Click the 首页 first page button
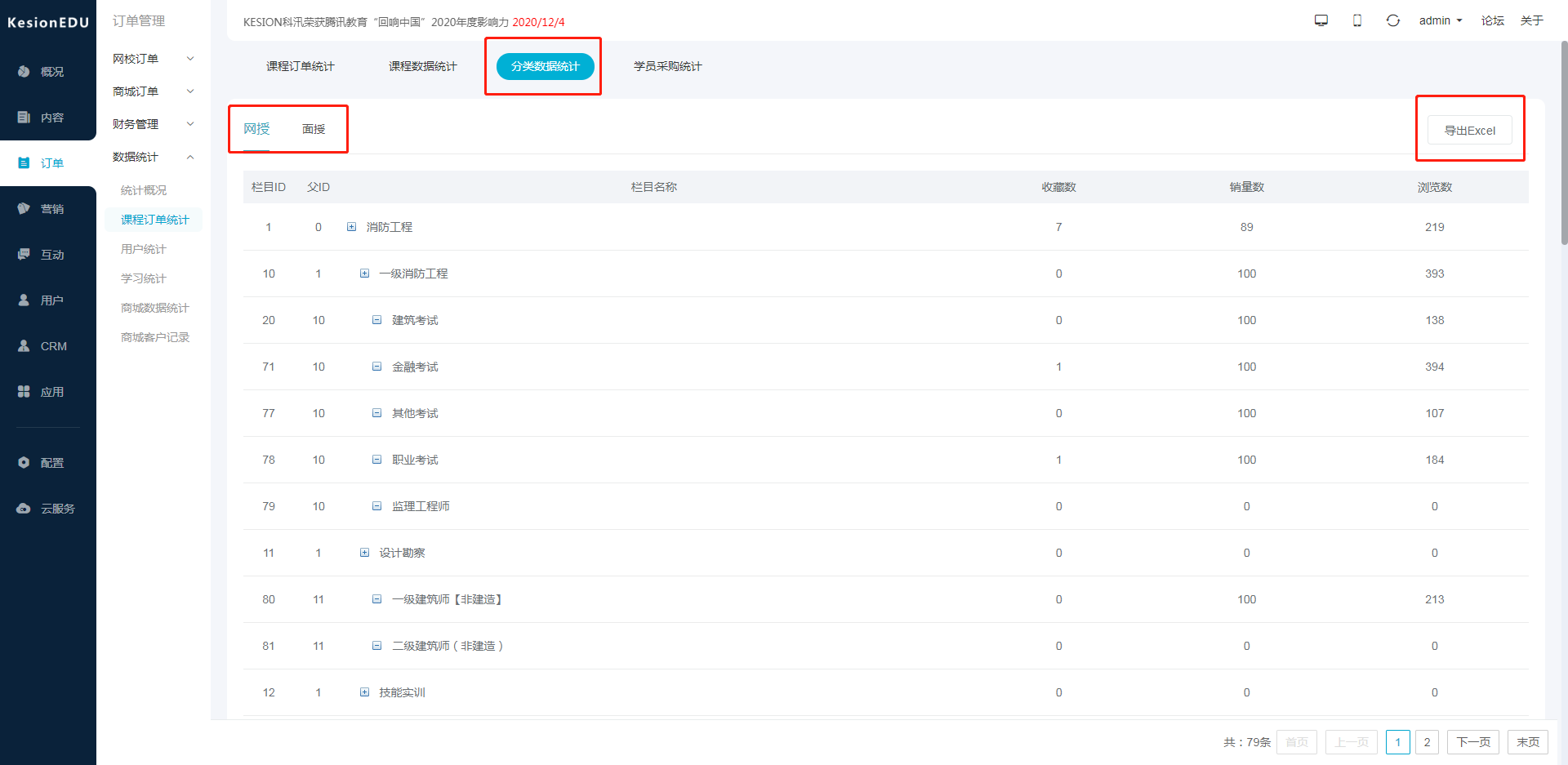 pos(1297,742)
